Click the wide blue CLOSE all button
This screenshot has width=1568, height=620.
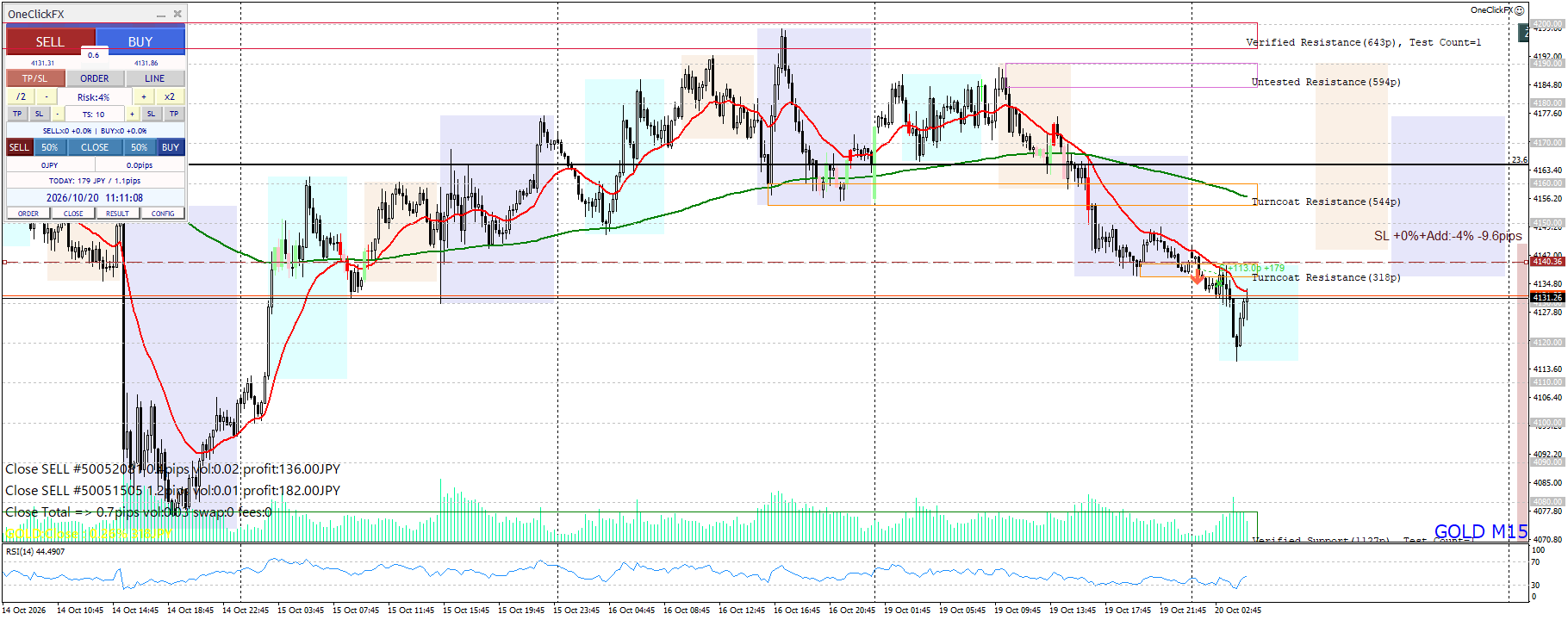point(95,147)
